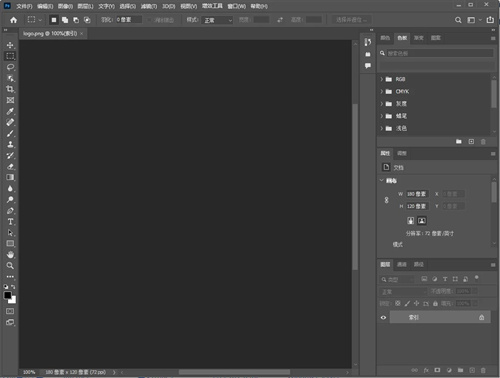Screen dimensions: 500x378
Task: Click Delete layer trash icon in Layers panel
Action: [483, 370]
